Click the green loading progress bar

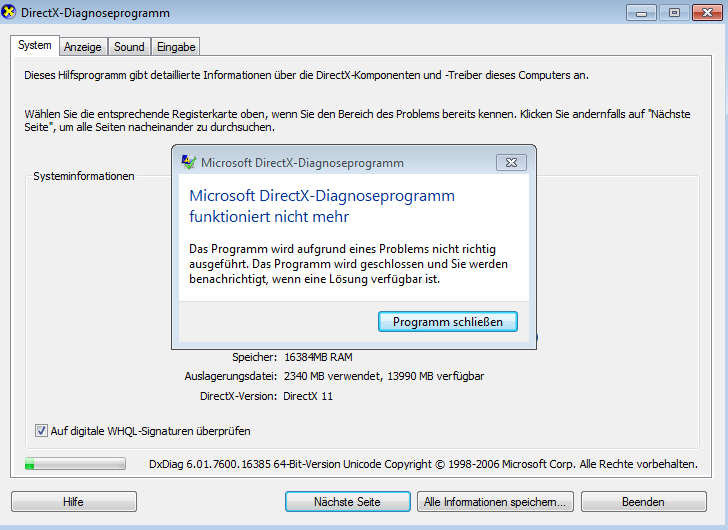point(75,464)
